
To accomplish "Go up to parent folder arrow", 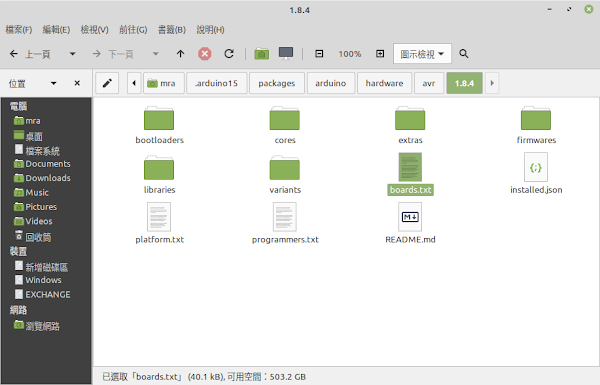I will point(181,54).
